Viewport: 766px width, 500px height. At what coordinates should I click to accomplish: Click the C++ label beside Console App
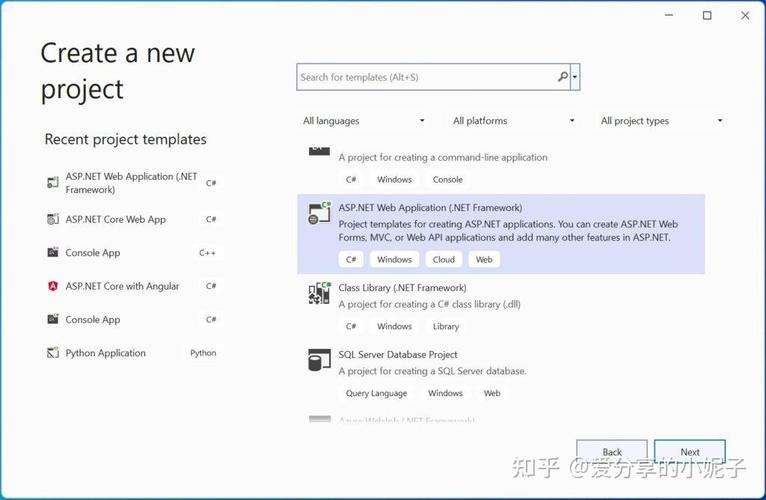[207, 253]
